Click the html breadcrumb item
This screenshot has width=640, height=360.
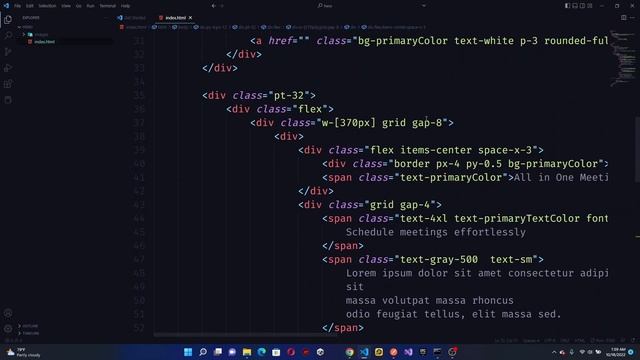click(x=160, y=27)
